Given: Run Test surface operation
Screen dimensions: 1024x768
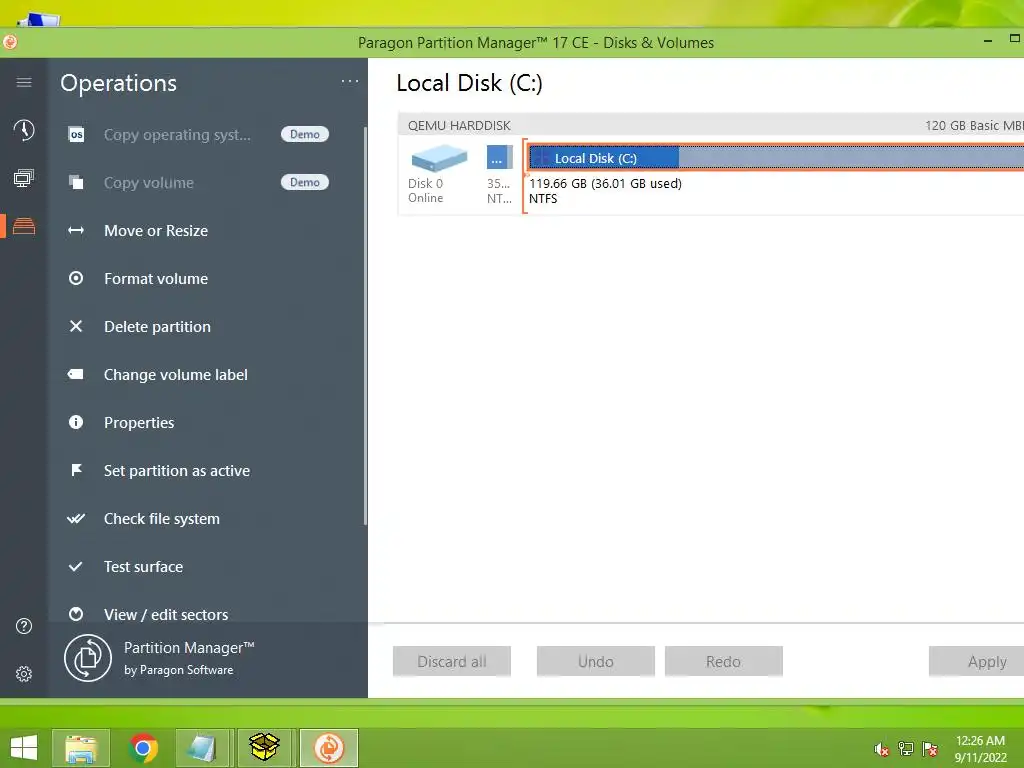Looking at the screenshot, I should pos(144,567).
